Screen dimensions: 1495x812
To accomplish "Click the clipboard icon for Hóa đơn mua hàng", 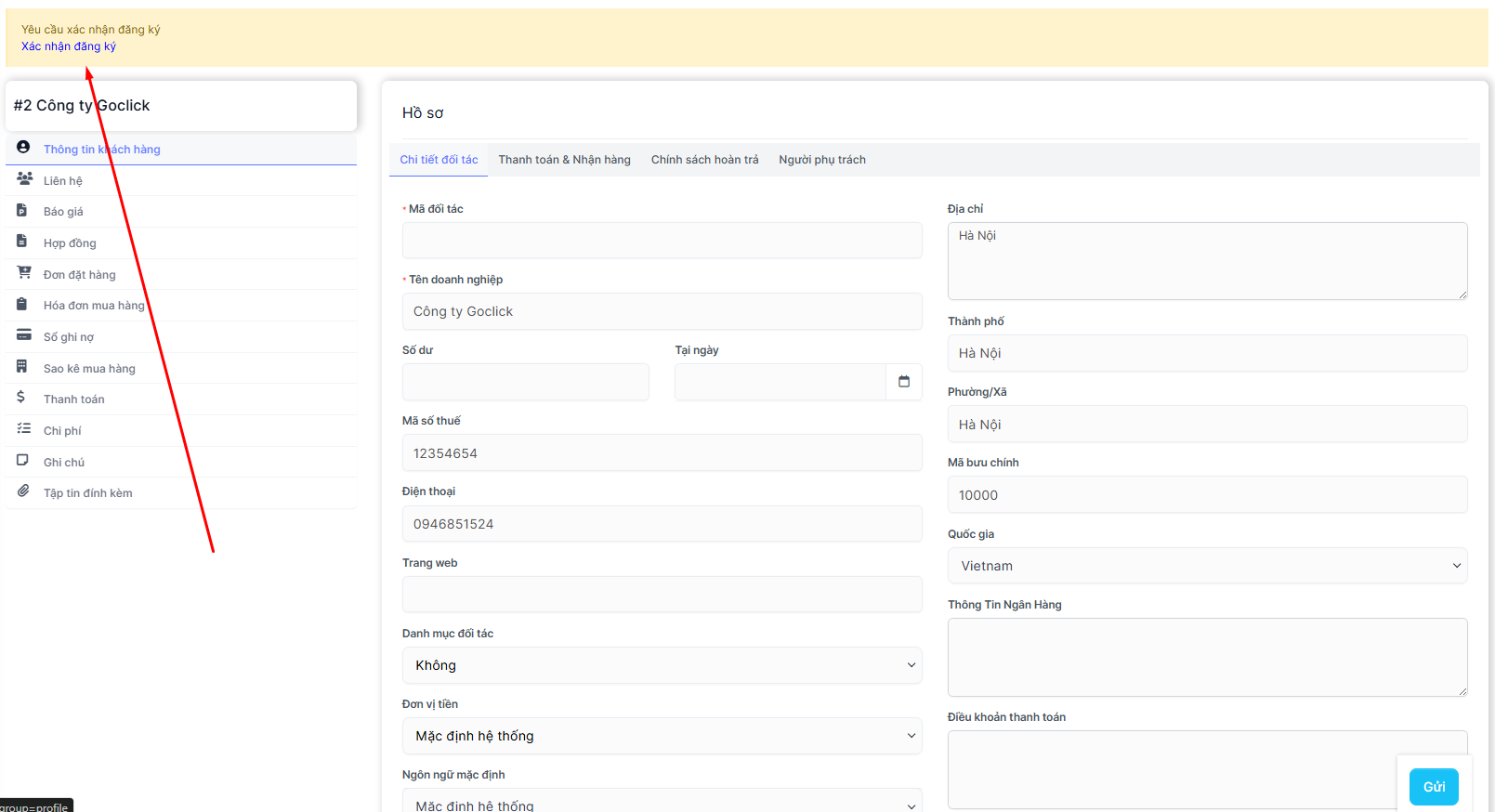I will [22, 304].
